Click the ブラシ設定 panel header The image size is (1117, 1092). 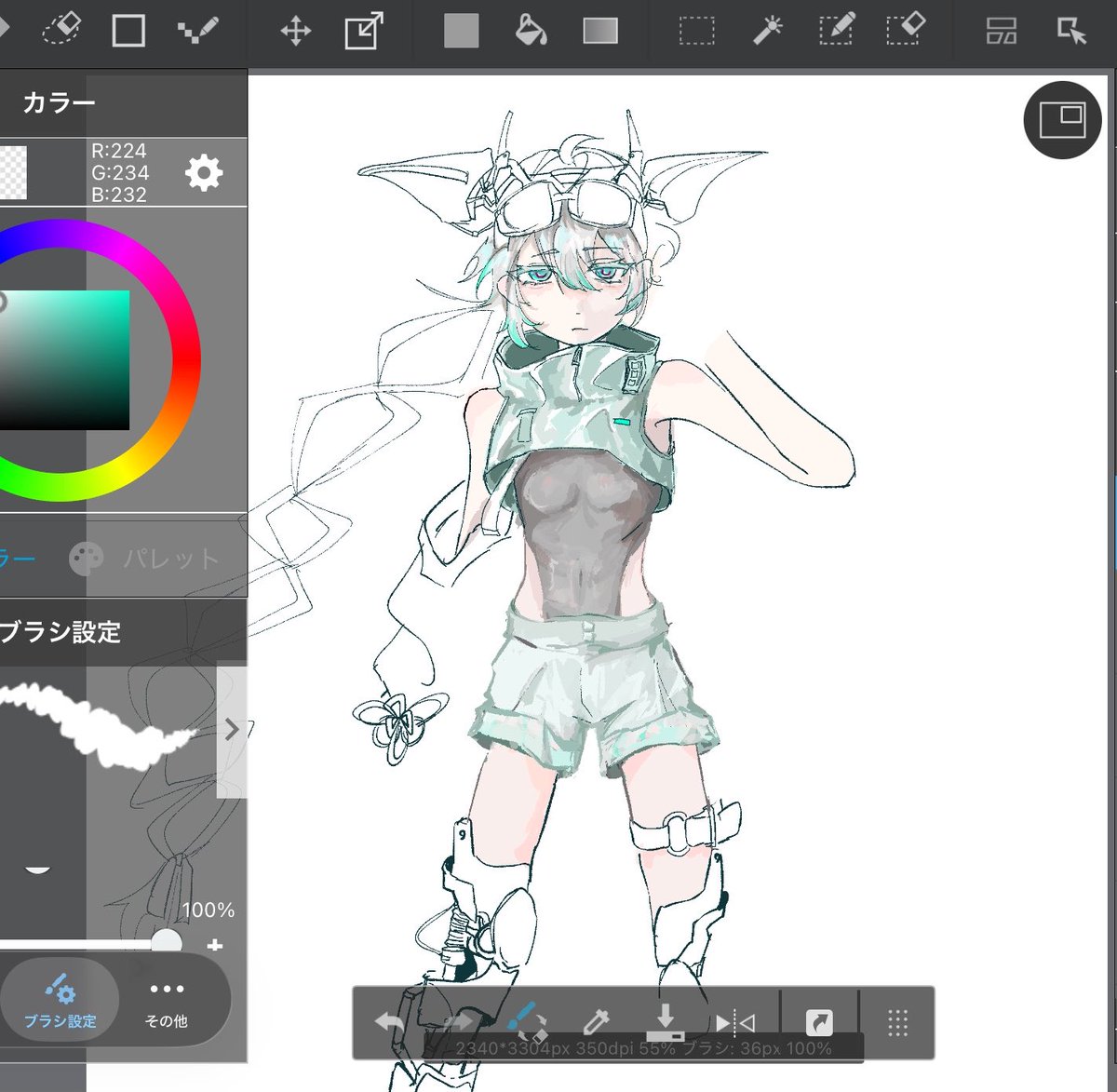click(x=123, y=632)
